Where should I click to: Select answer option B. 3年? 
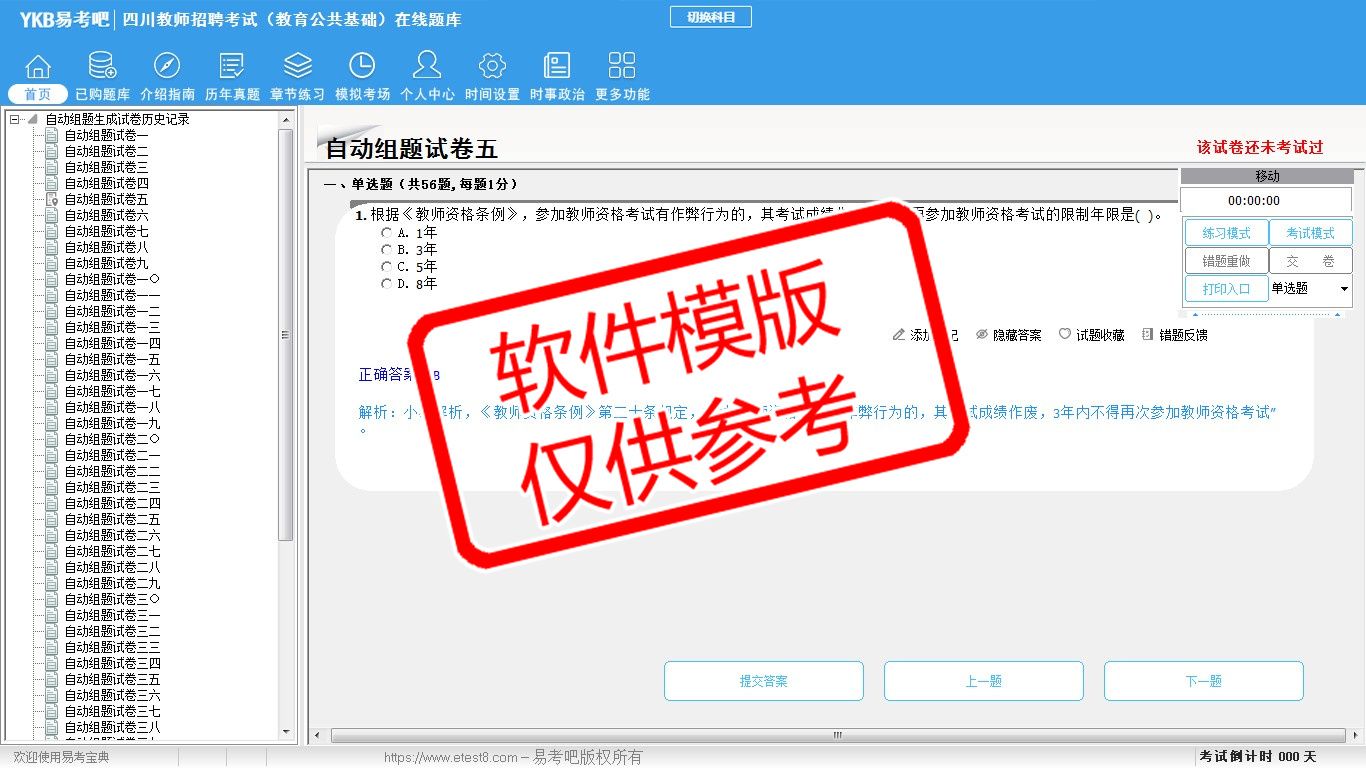[x=387, y=250]
